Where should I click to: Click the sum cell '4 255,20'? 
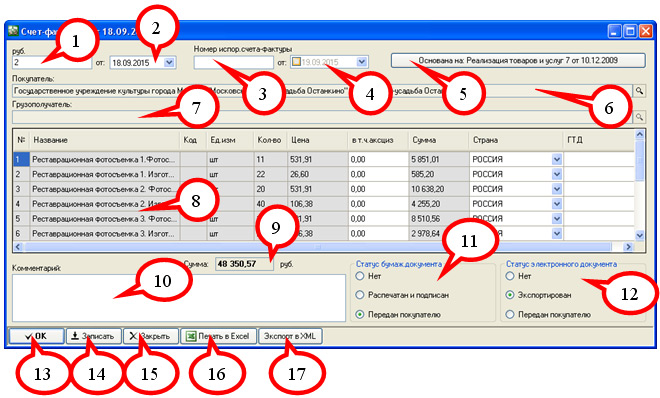point(439,204)
